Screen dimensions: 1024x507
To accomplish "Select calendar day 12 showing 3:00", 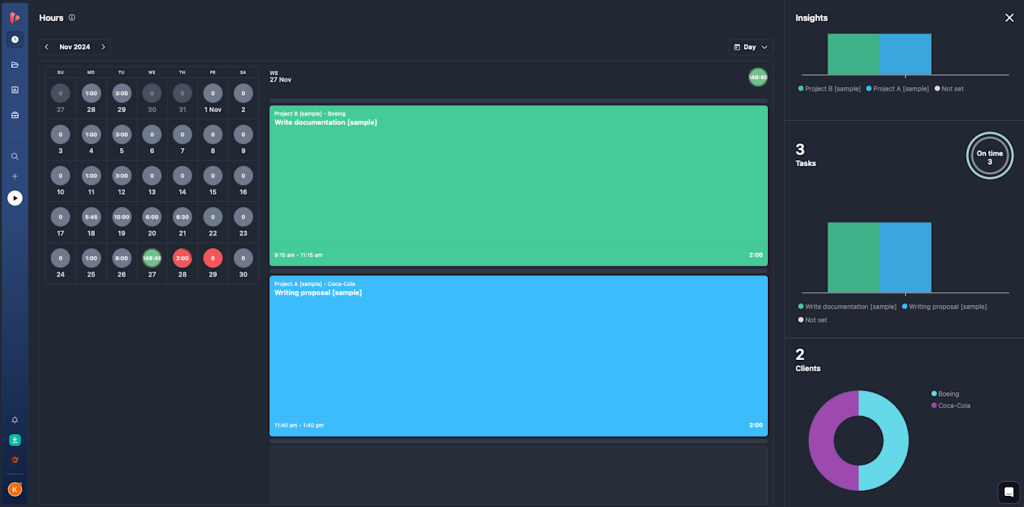I will point(121,181).
